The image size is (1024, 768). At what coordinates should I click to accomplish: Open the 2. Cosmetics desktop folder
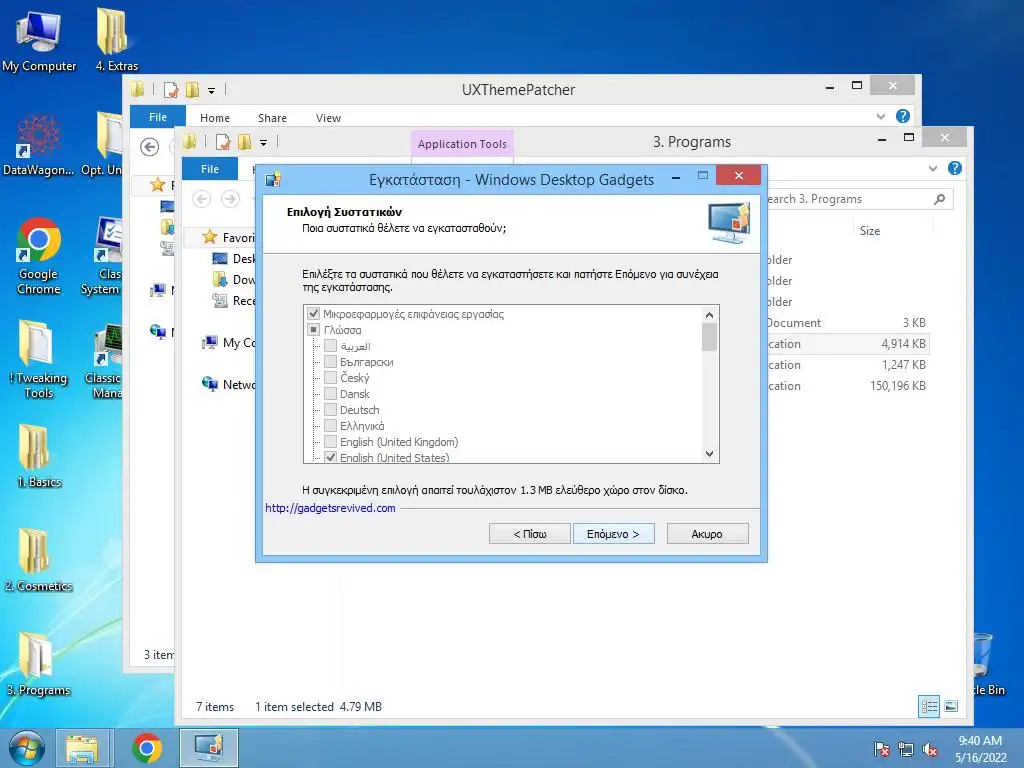(x=38, y=560)
